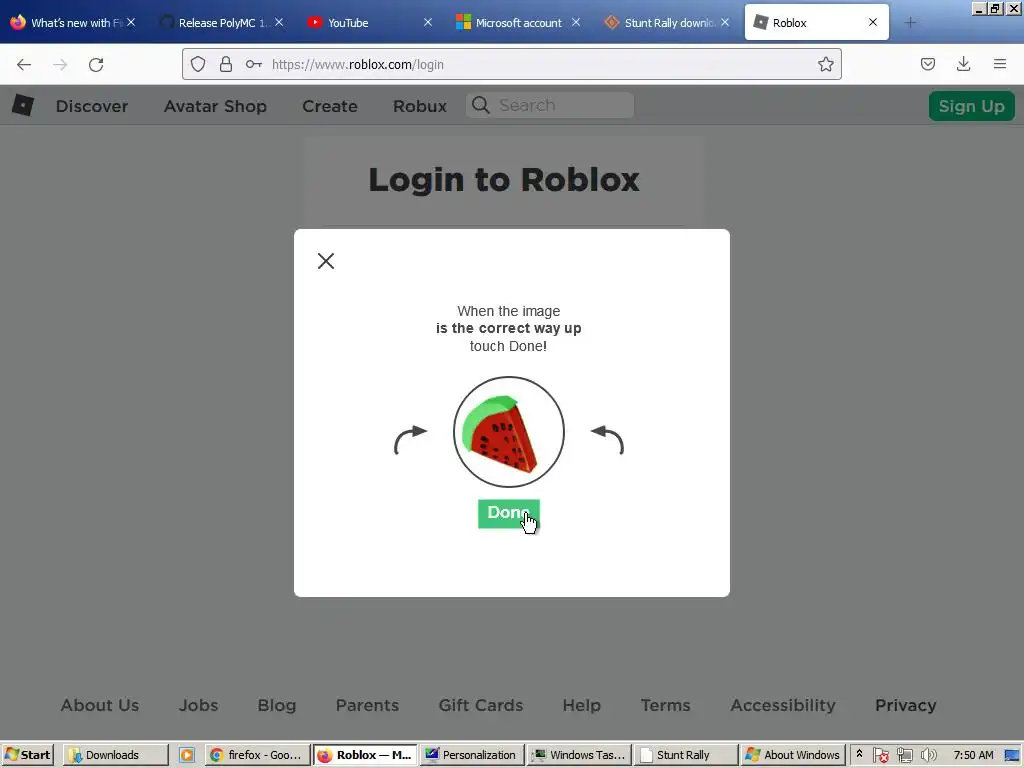
Task: Click the saved password key icon
Action: 253,64
